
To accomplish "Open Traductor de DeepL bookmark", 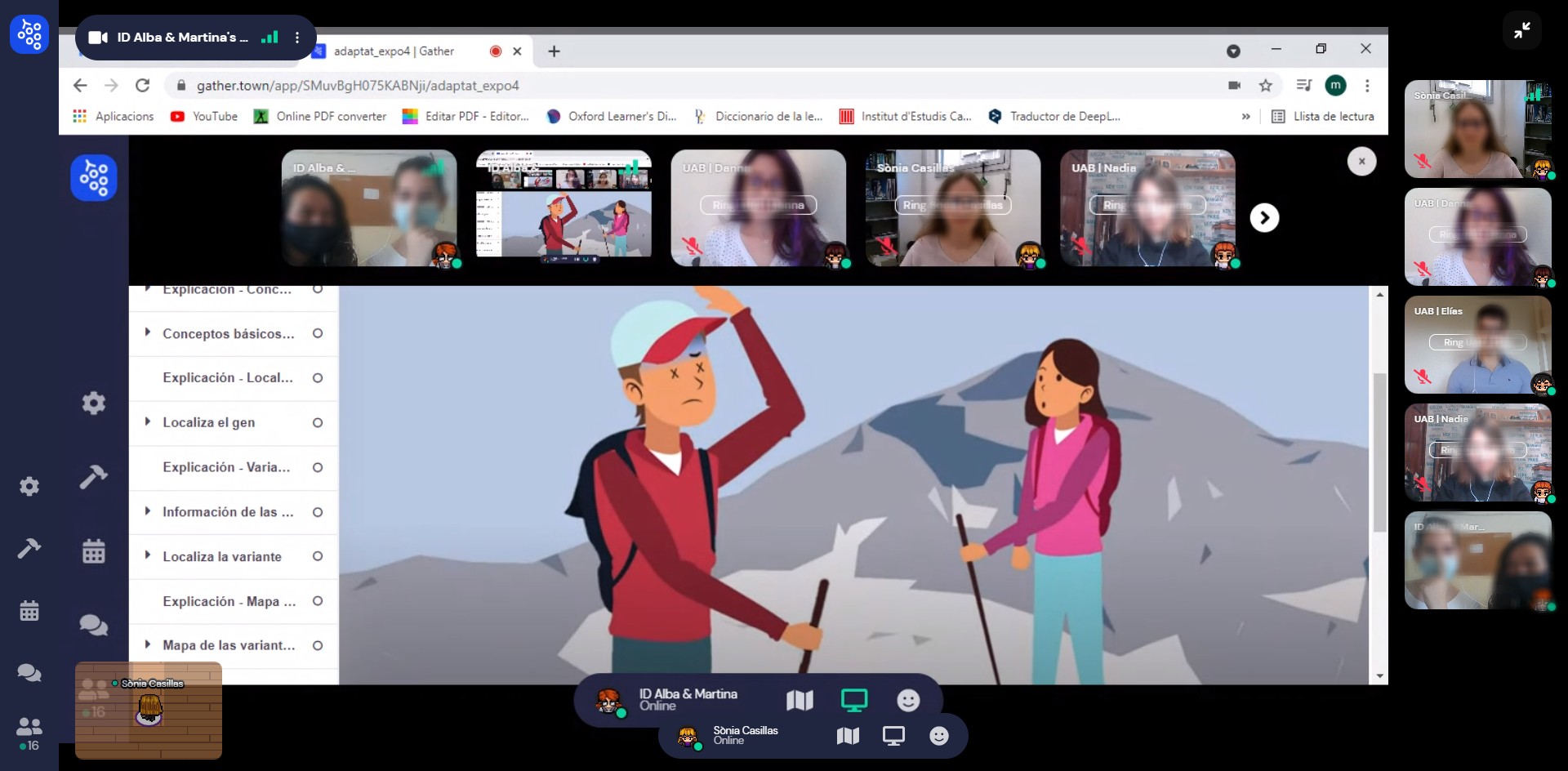I will pyautogui.click(x=1054, y=117).
